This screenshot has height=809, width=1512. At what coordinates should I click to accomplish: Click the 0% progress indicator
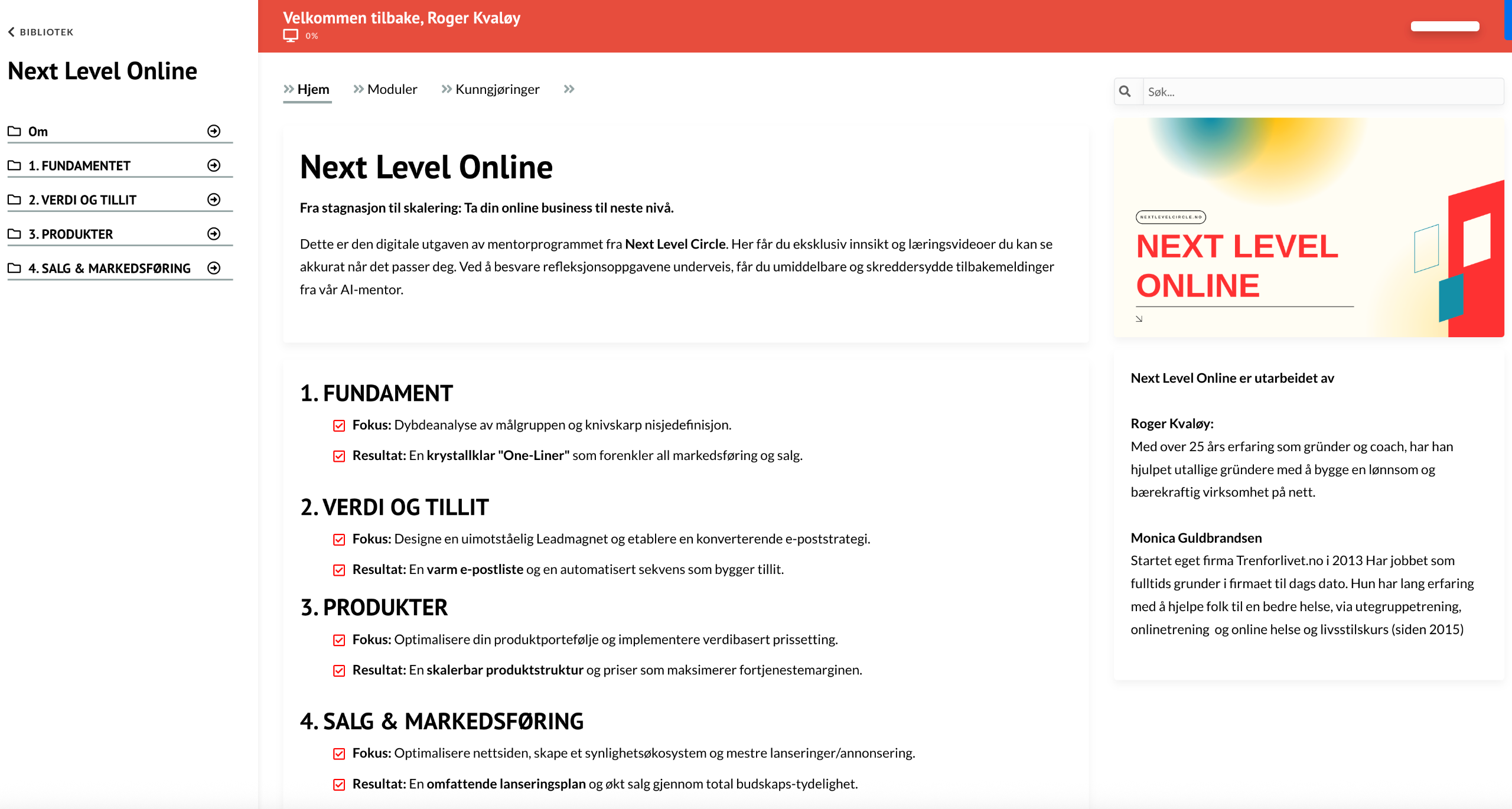click(x=312, y=36)
